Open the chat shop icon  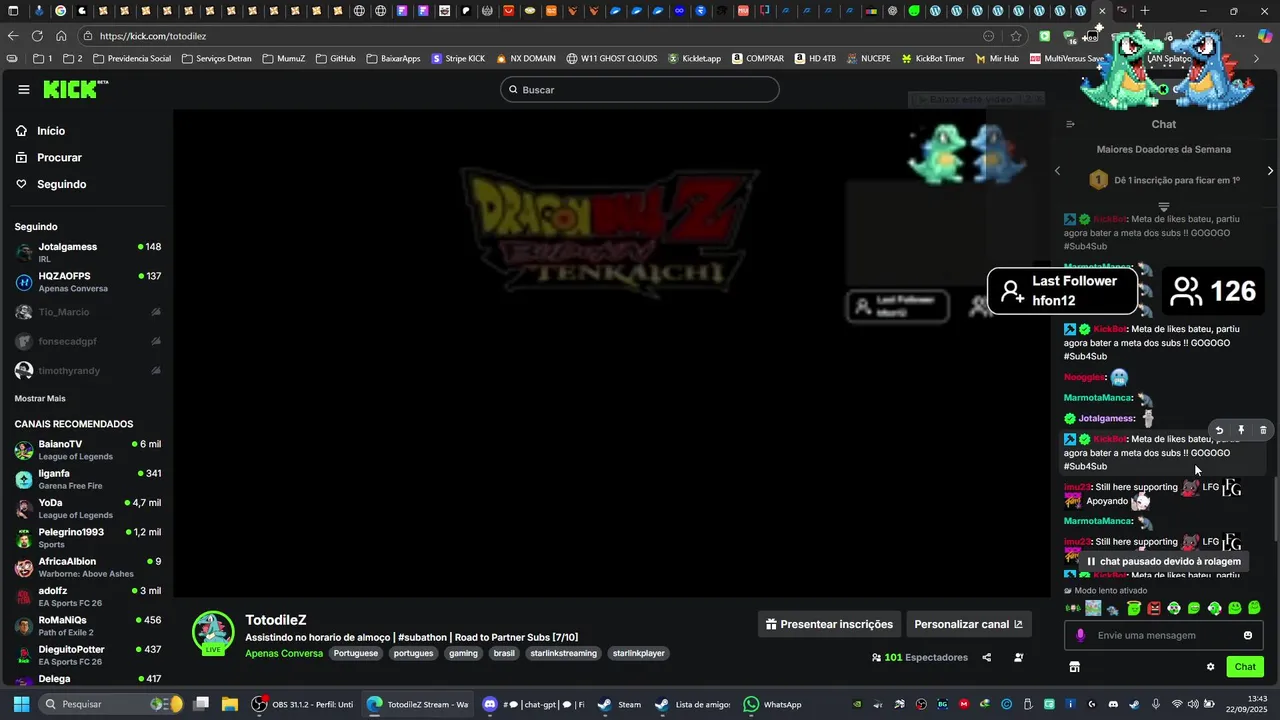coord(1075,667)
